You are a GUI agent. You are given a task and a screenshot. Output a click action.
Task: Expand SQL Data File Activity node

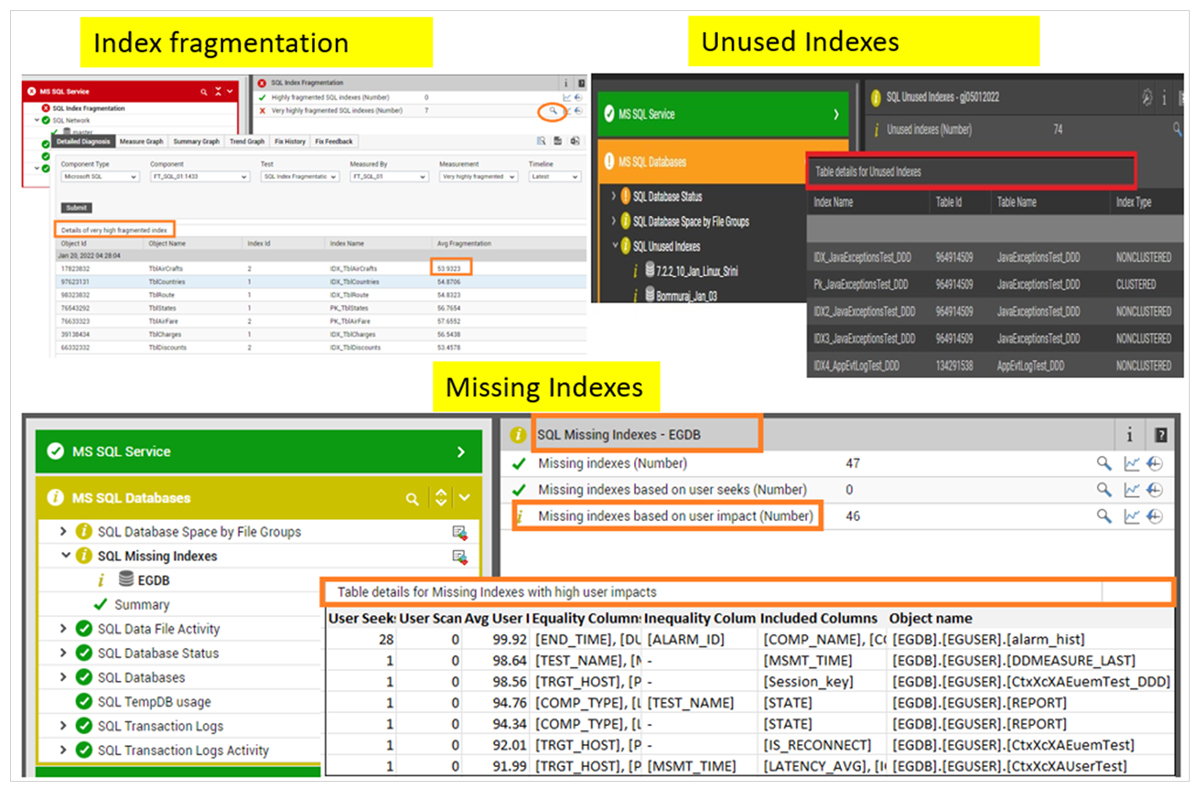64,629
